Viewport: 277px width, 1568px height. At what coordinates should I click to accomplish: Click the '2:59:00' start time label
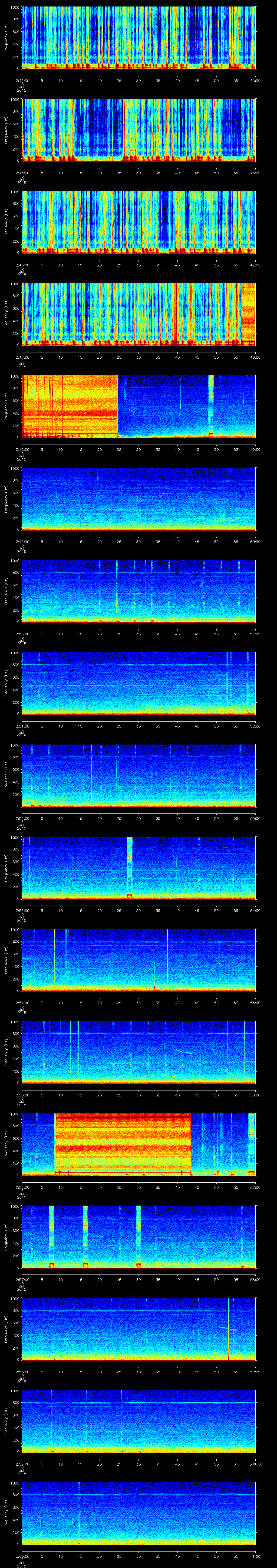pyautogui.click(x=22, y=1464)
